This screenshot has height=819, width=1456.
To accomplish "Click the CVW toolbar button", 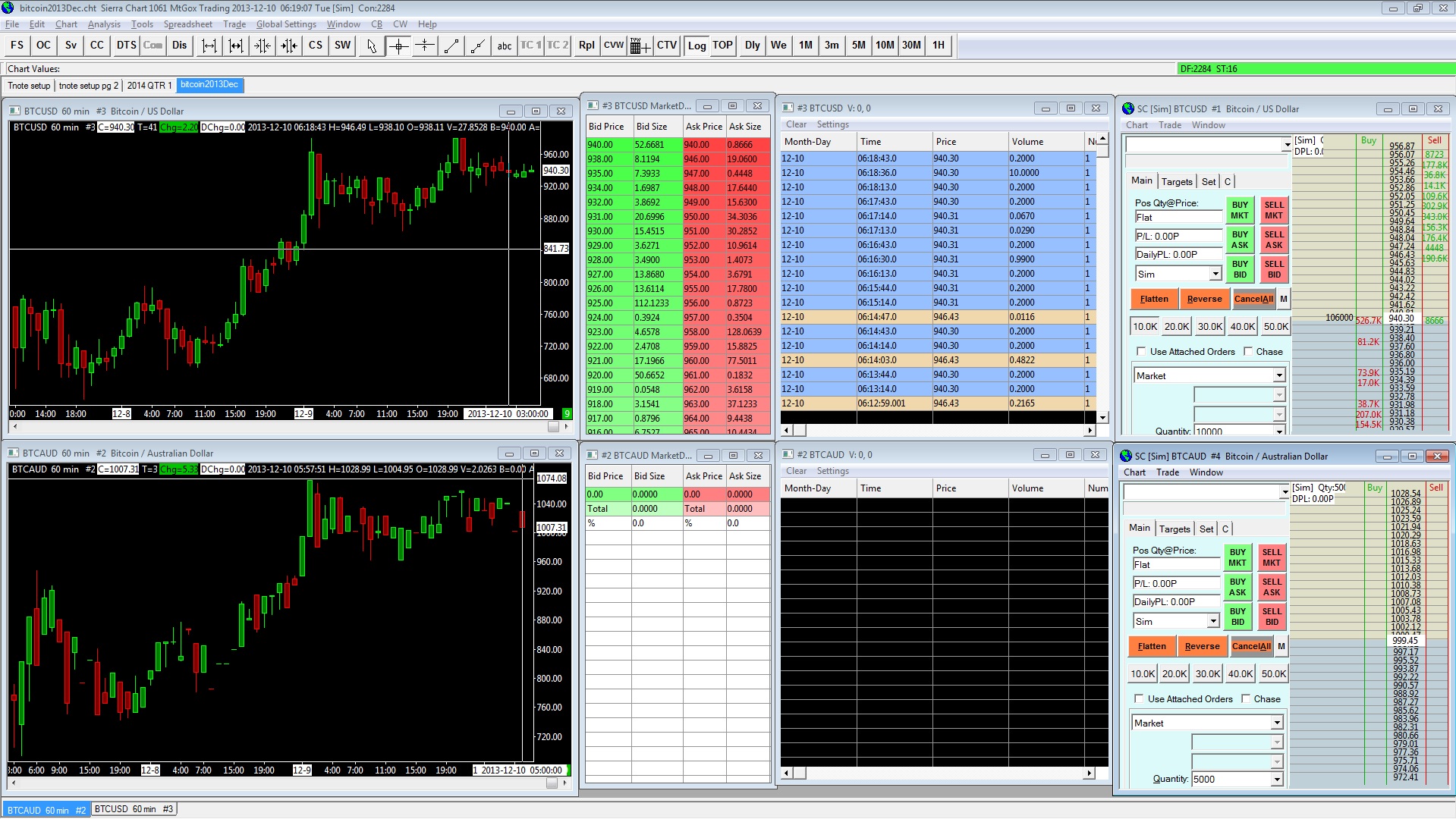I will coord(614,45).
